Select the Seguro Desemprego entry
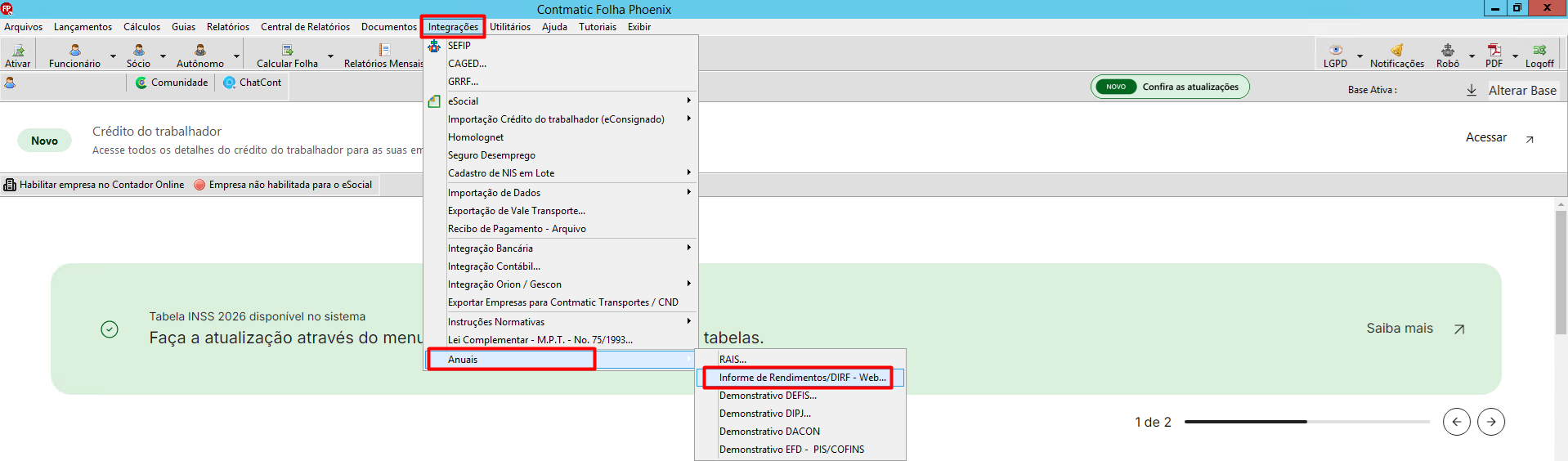1568x461 pixels. [560, 155]
